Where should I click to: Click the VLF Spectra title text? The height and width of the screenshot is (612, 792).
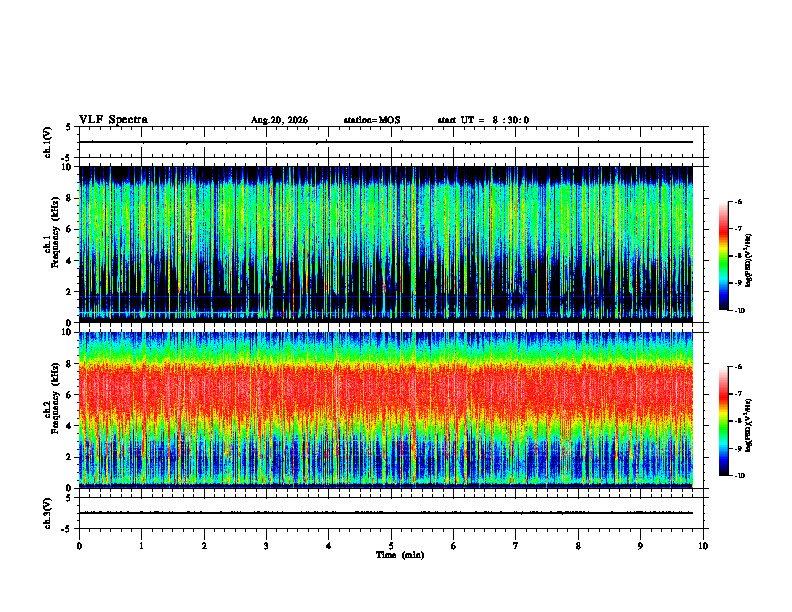113,120
